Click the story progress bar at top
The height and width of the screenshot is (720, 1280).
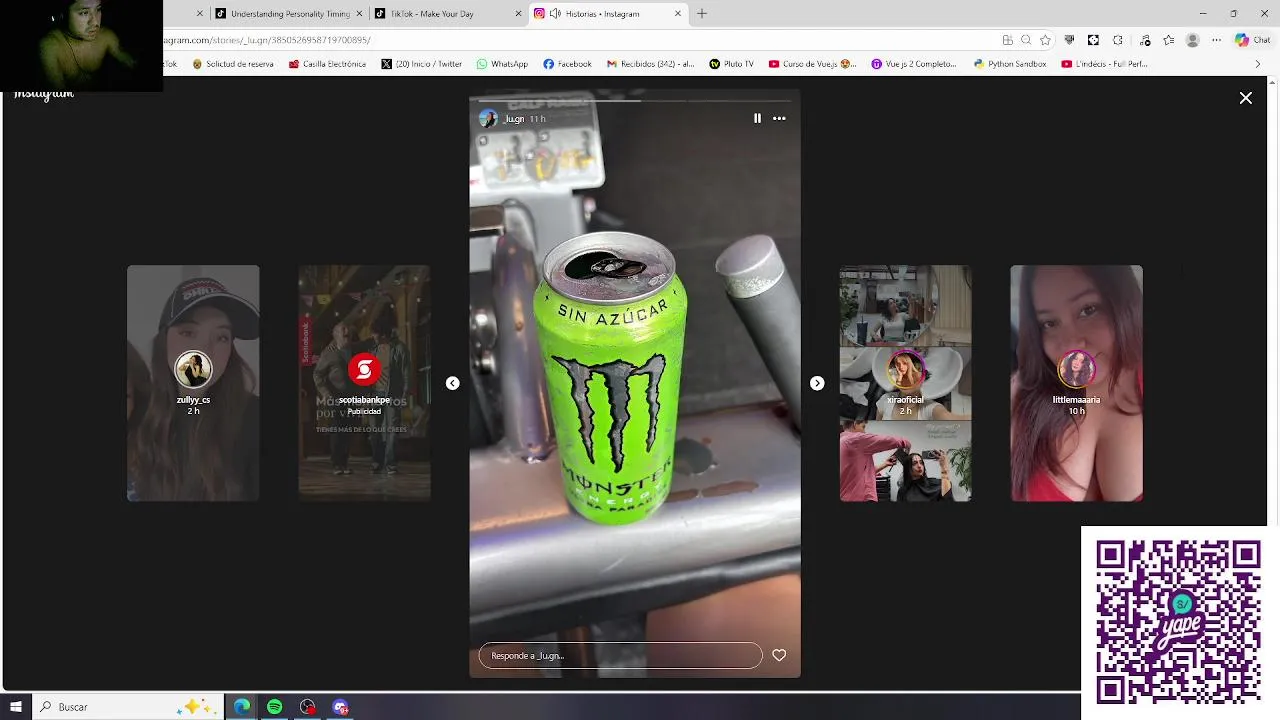tap(635, 100)
